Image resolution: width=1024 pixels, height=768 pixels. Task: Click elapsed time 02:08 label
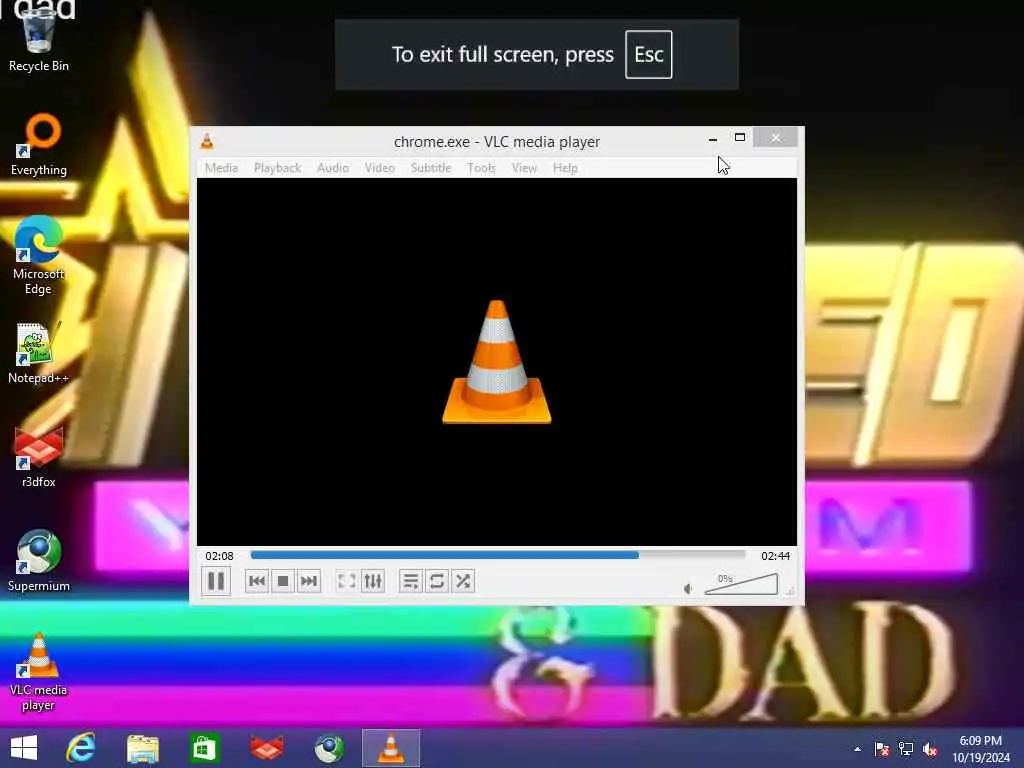[219, 556]
